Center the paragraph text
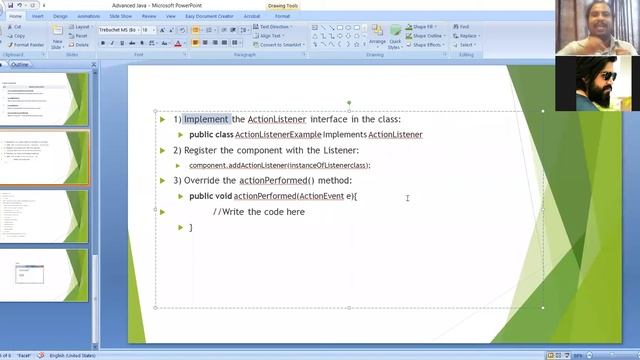This screenshot has width=640, height=360. (205, 42)
